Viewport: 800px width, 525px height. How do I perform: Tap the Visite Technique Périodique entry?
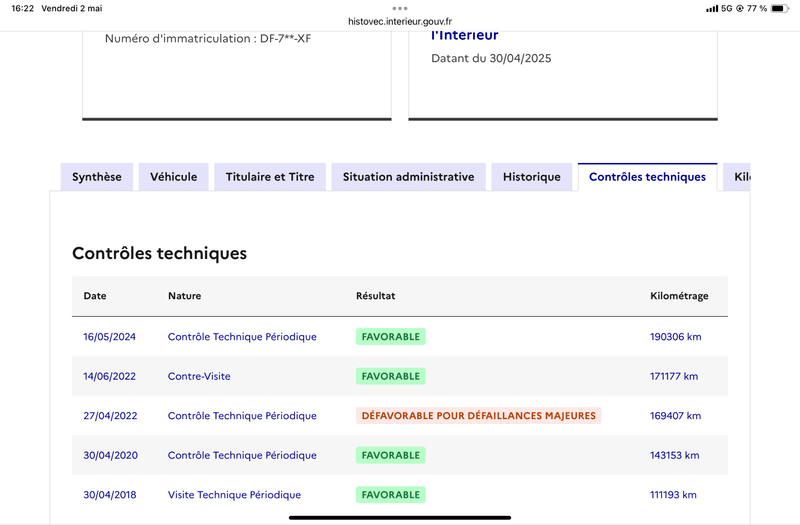[x=234, y=495]
